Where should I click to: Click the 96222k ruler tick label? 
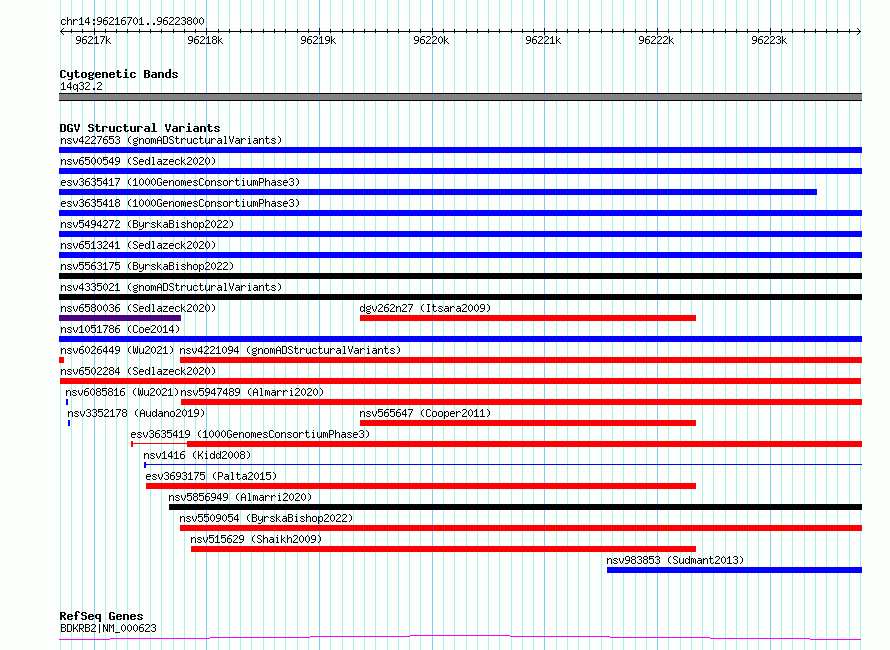tap(656, 40)
